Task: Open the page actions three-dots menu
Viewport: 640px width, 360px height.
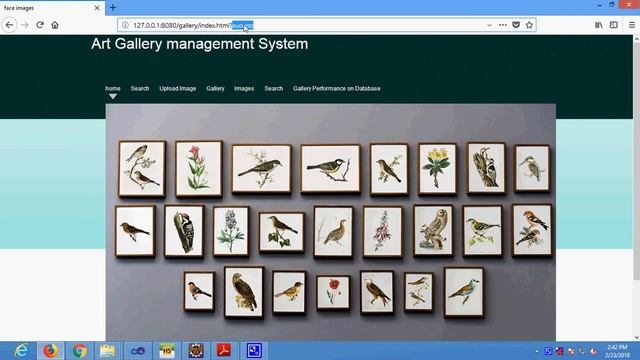Action: click(x=503, y=25)
